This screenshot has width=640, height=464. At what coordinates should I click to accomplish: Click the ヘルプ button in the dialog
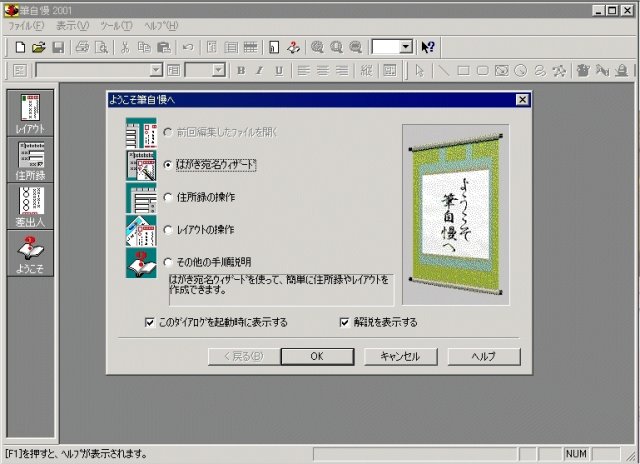coord(484,357)
